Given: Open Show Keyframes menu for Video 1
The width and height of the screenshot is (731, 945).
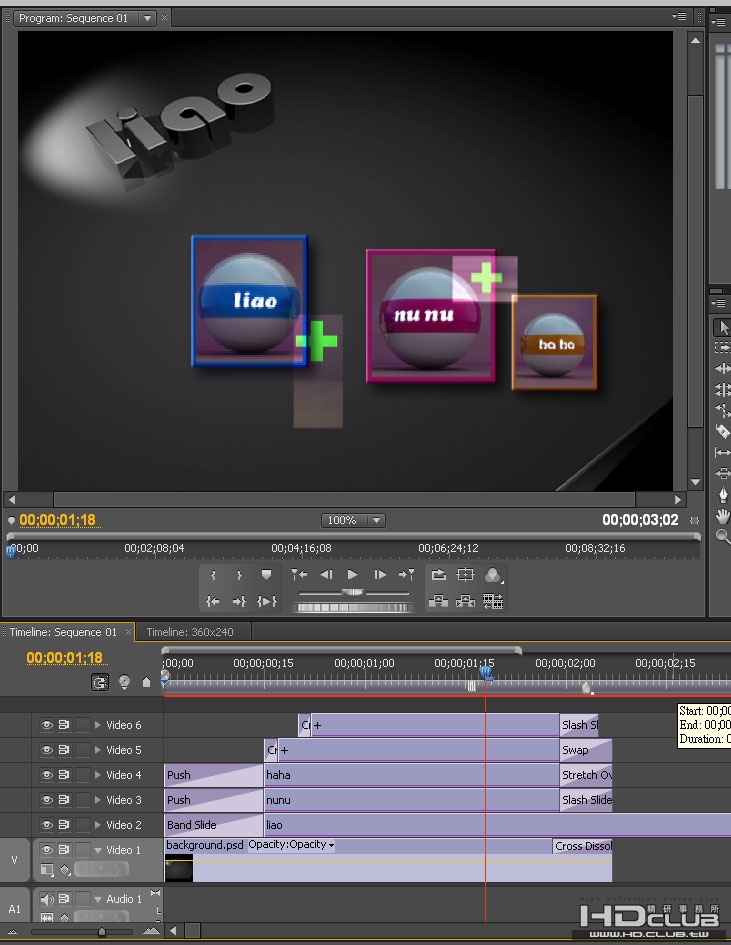Looking at the screenshot, I should click(65, 869).
